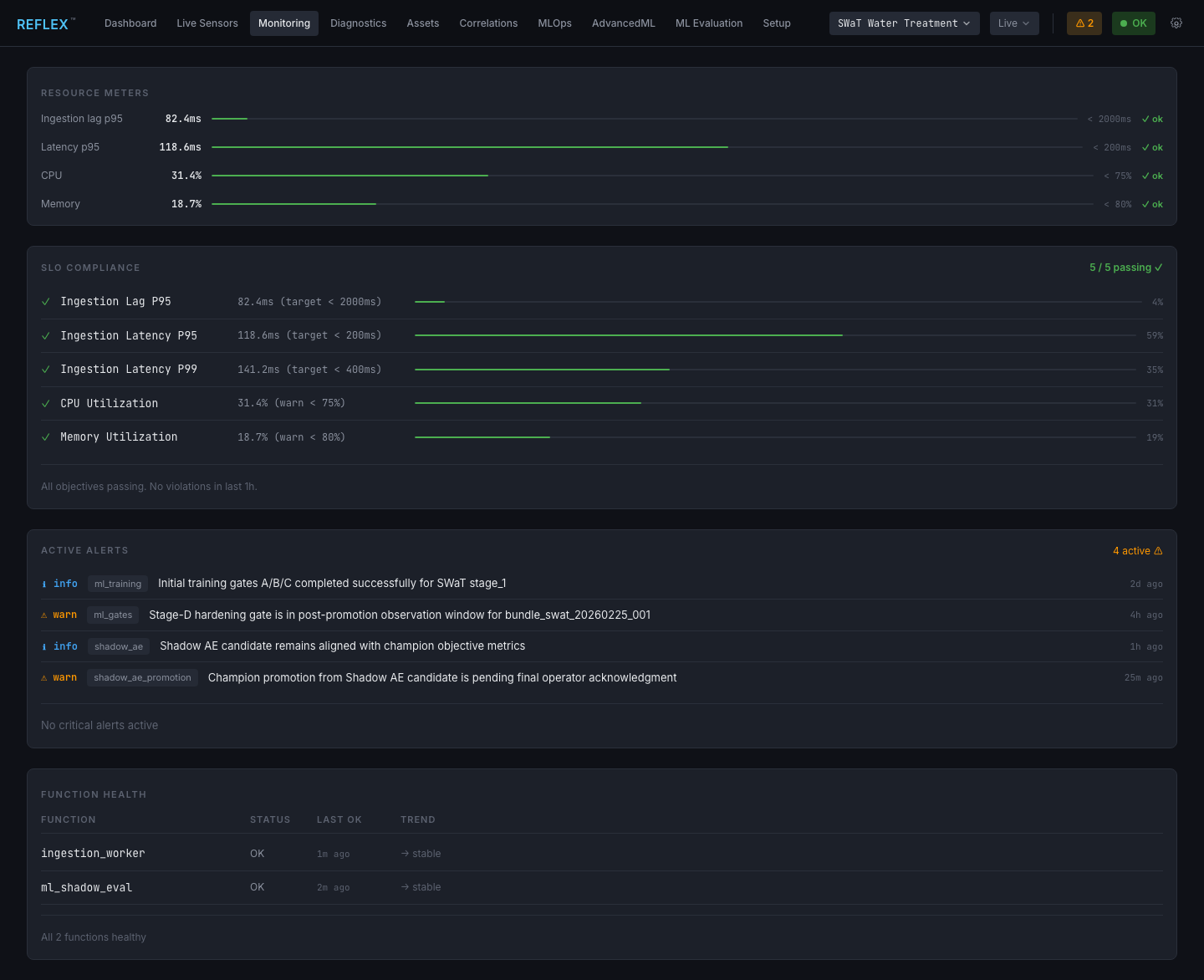Click 'No critical alerts active' text
This screenshot has width=1204, height=980.
[99, 726]
